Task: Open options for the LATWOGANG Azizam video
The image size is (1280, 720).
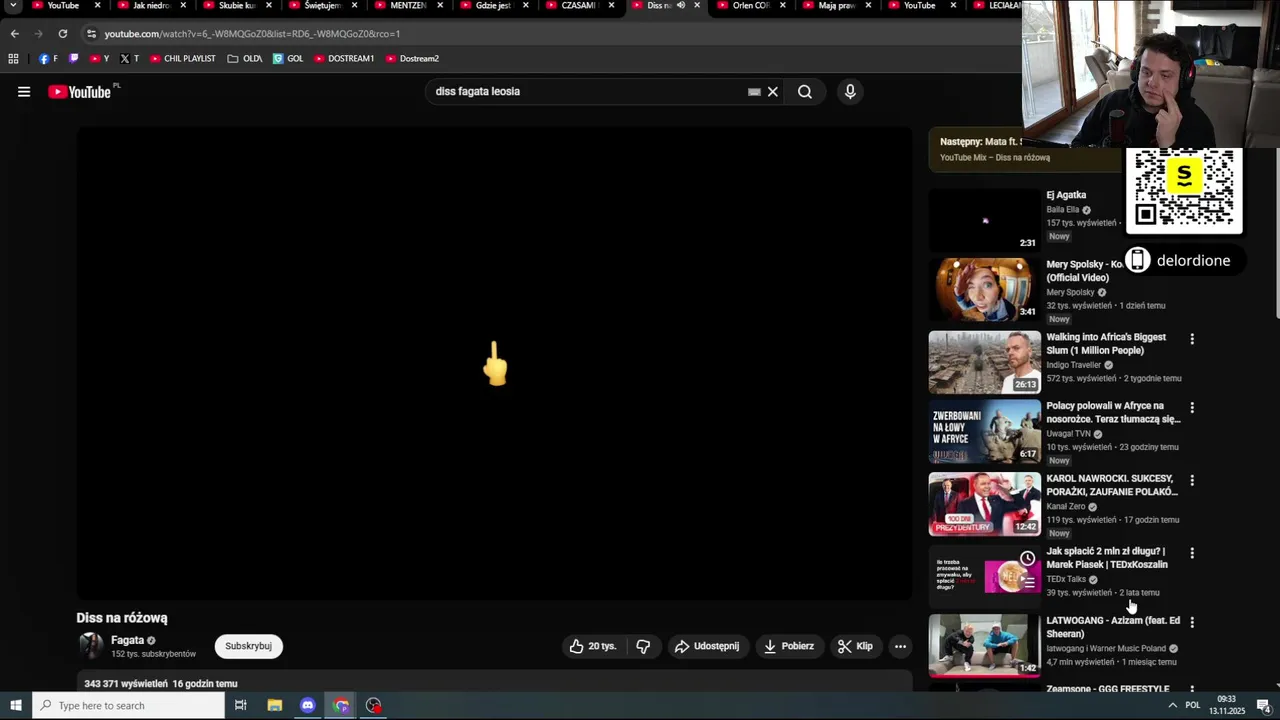Action: 1191,622
